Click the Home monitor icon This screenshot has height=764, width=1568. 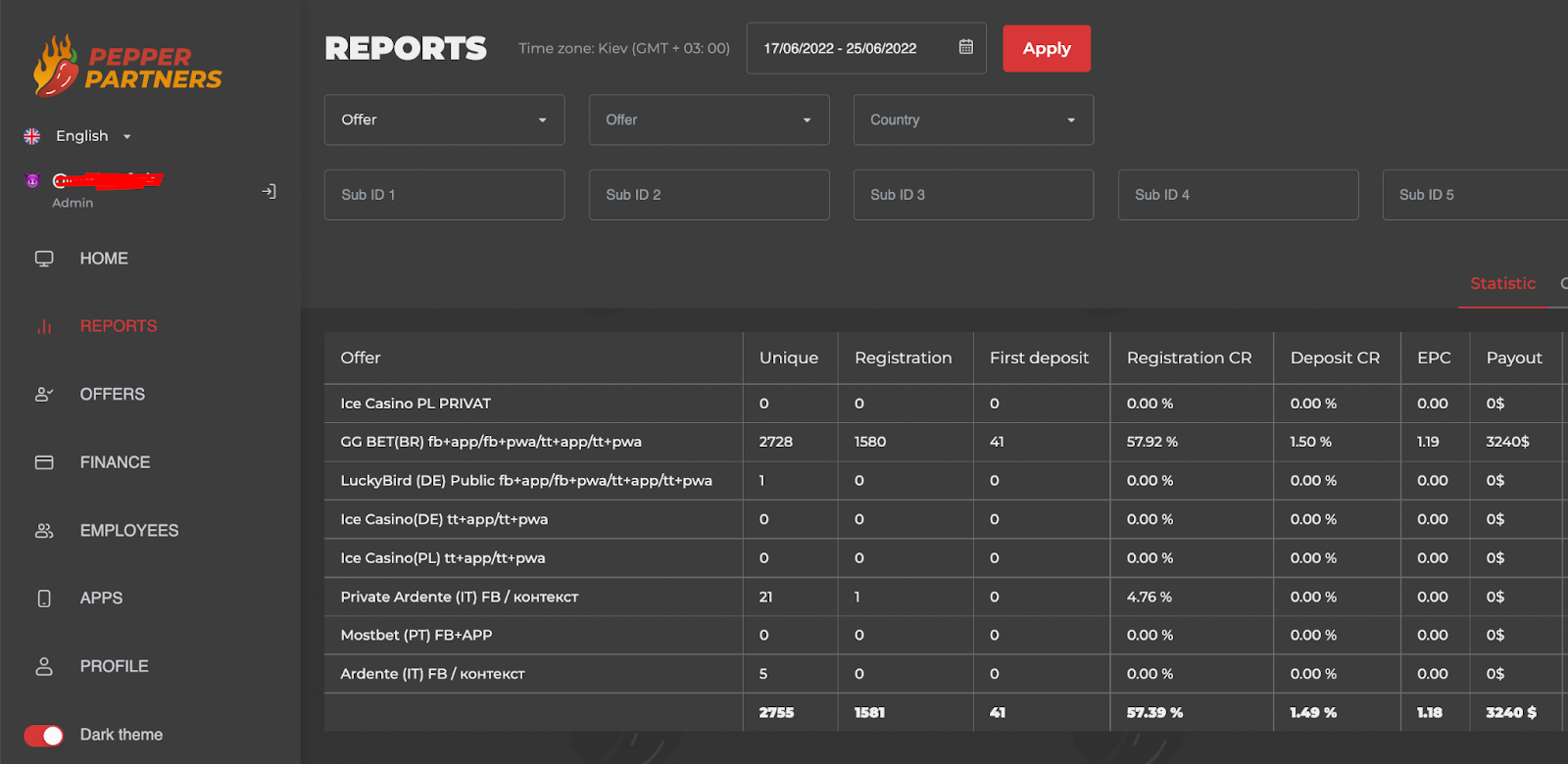[44, 259]
